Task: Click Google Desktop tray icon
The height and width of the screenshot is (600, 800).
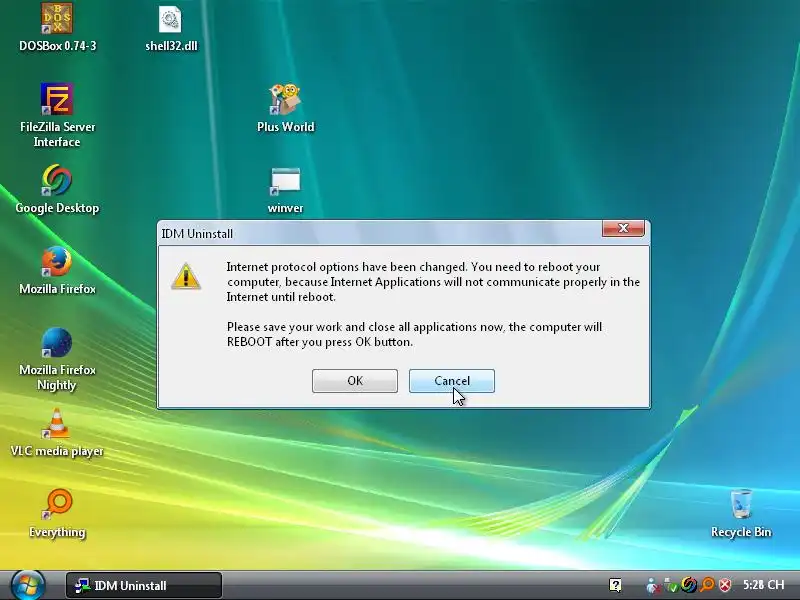Action: [689, 585]
